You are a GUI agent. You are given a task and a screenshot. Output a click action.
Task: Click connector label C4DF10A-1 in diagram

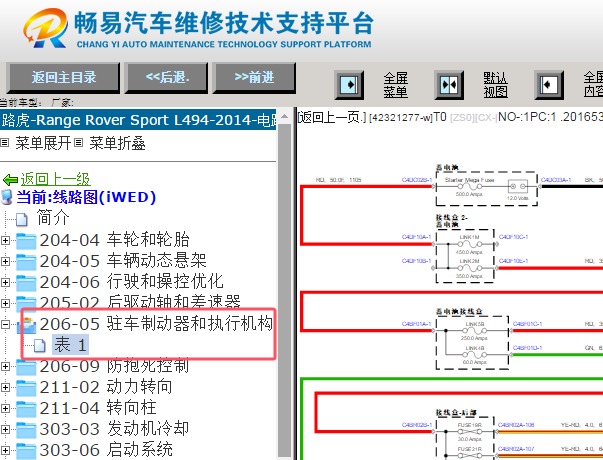pos(416,237)
